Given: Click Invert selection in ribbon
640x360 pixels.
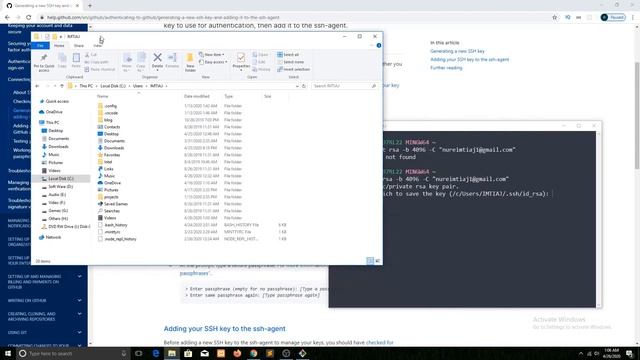Looking at the screenshot, I should [293, 69].
